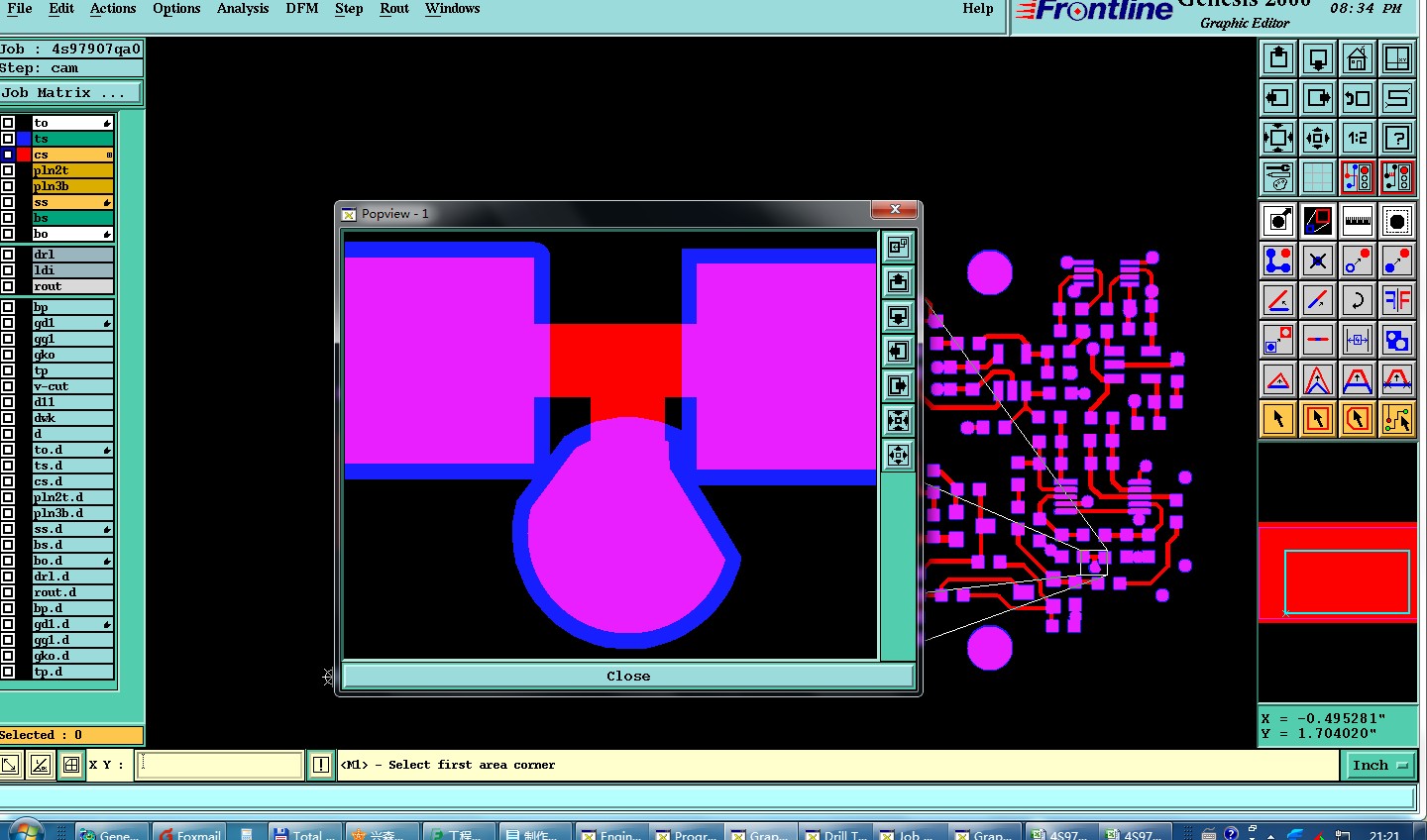Select the plain arrow pointer select tool
Screen dimensions: 1427x840
[x=1278, y=419]
